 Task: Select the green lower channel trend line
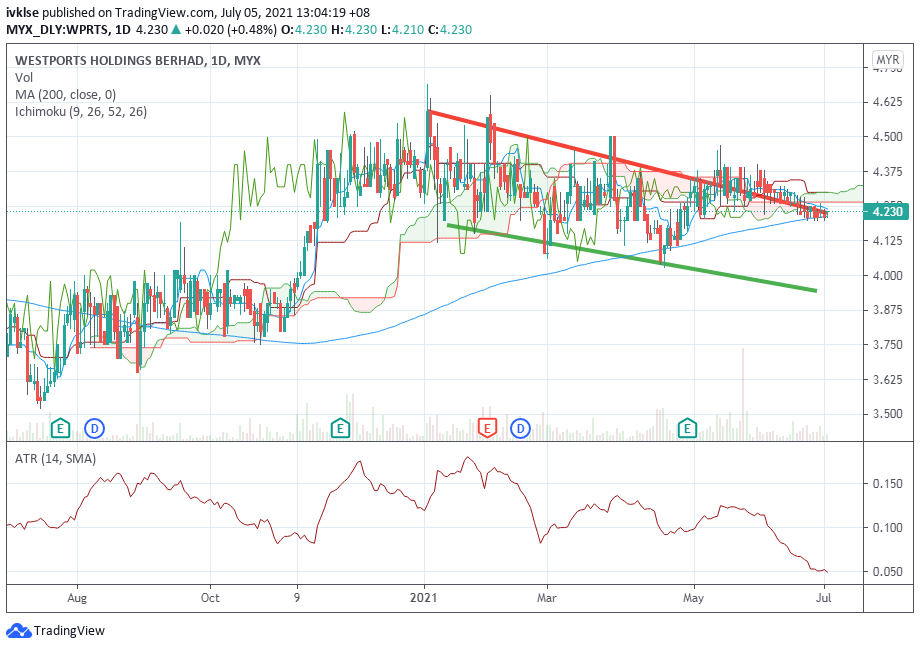click(x=632, y=258)
